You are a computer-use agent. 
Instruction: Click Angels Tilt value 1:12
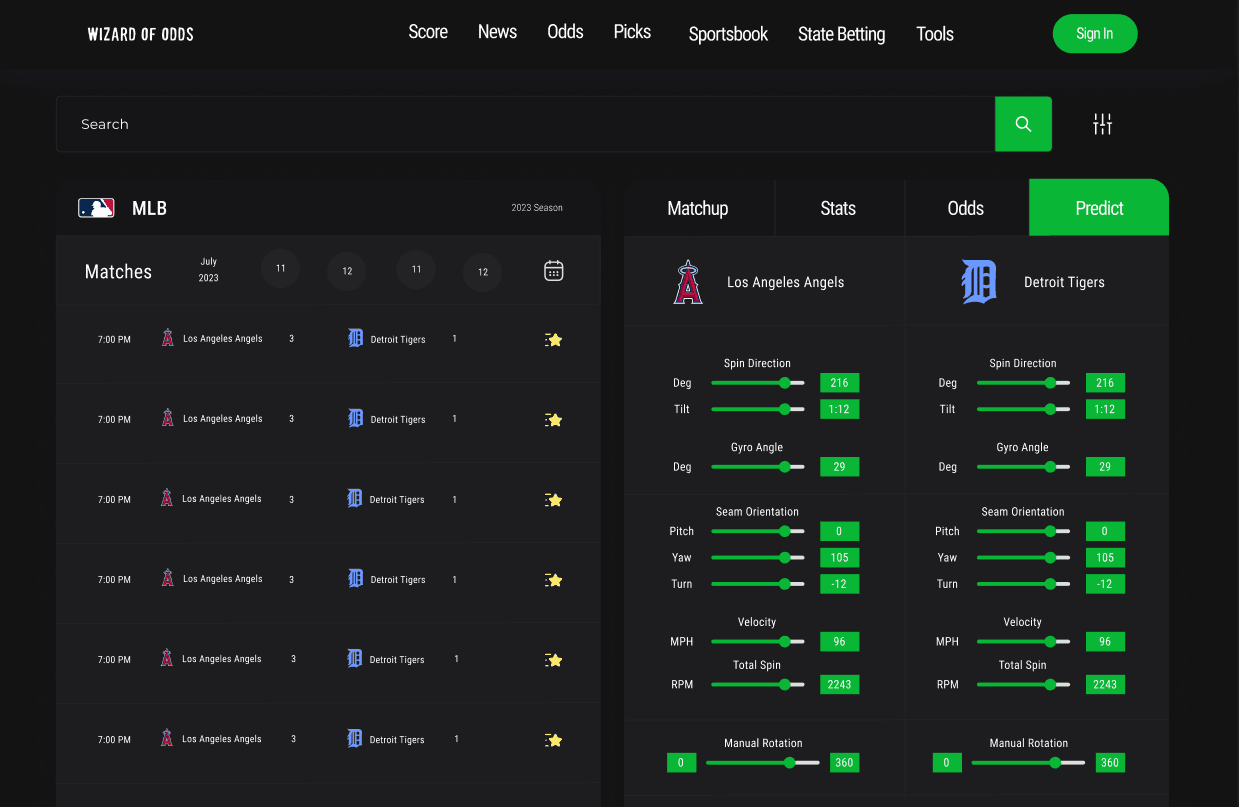click(839, 409)
